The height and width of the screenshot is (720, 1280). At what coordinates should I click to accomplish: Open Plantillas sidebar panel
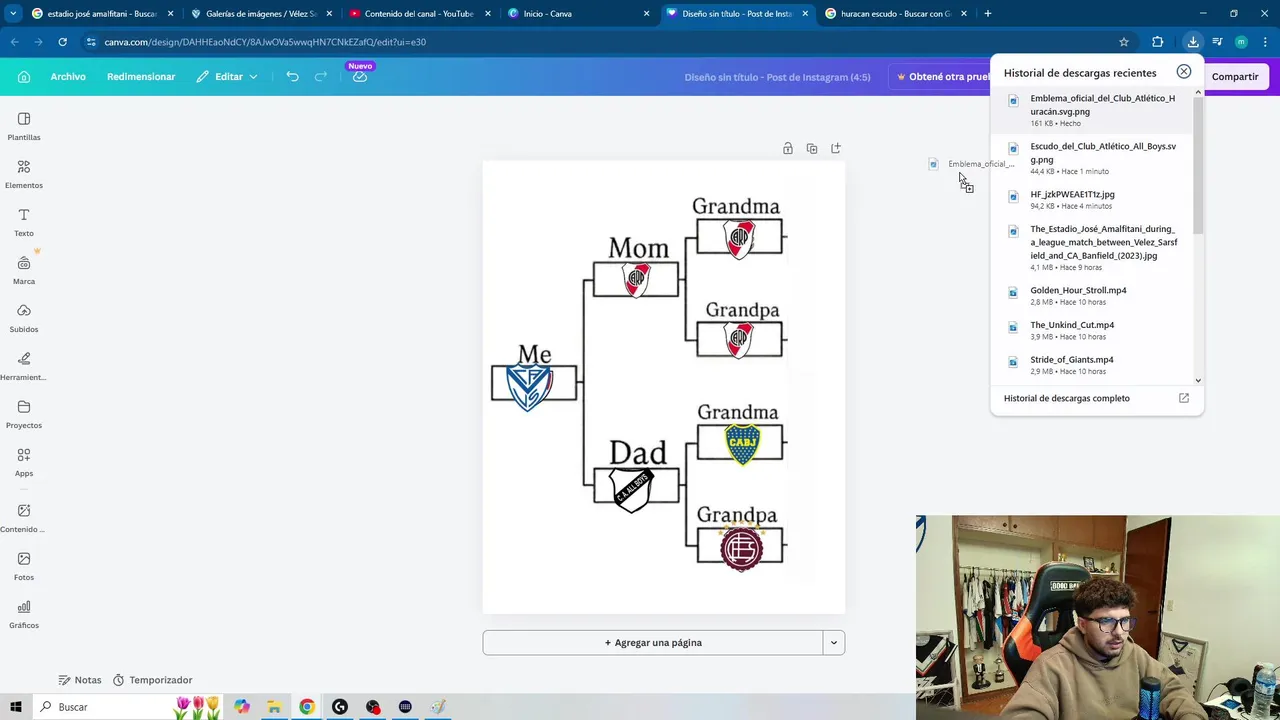[x=24, y=126]
